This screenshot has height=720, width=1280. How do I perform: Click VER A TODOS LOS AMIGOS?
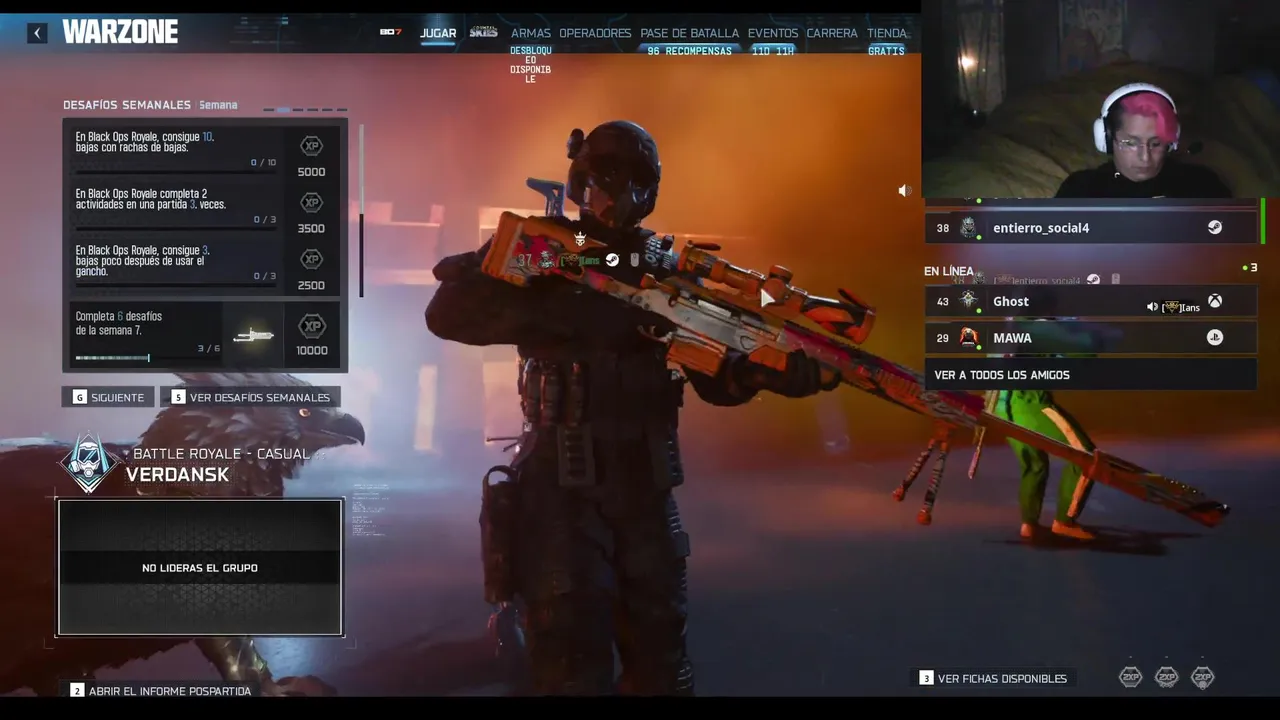click(1090, 375)
